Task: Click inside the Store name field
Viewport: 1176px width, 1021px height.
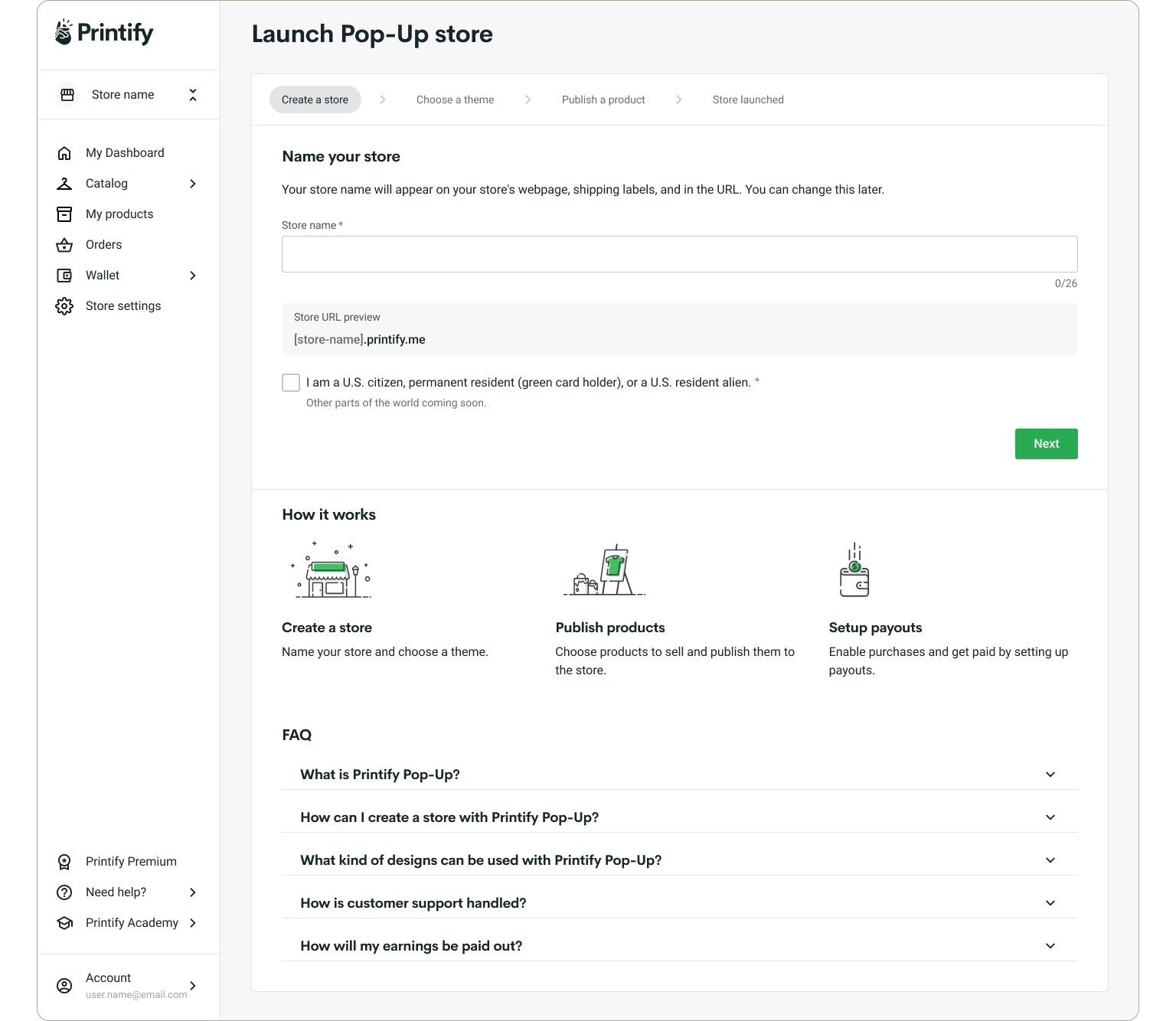Action: pyautogui.click(x=680, y=254)
